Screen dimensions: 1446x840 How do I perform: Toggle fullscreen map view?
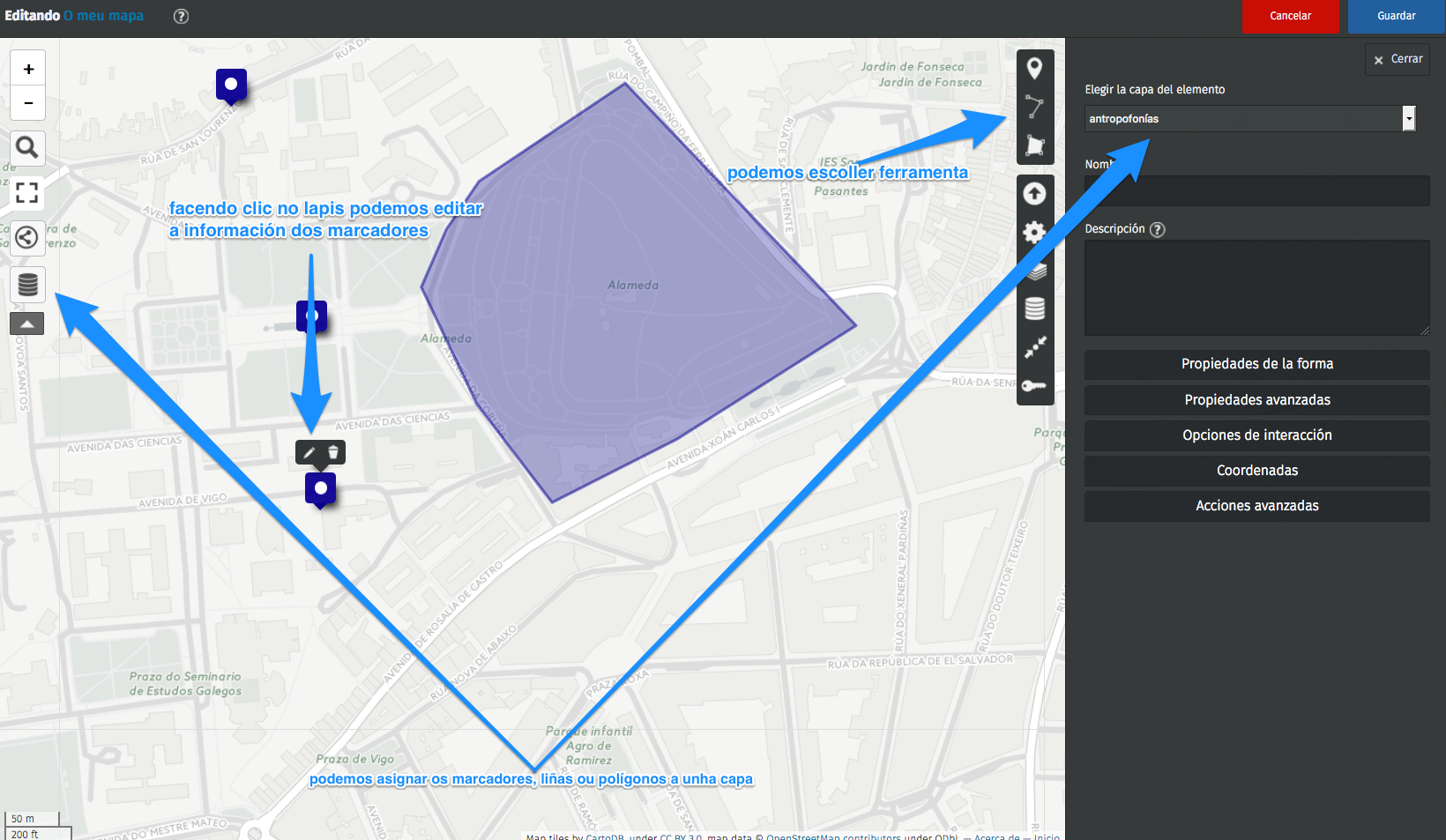[x=27, y=192]
